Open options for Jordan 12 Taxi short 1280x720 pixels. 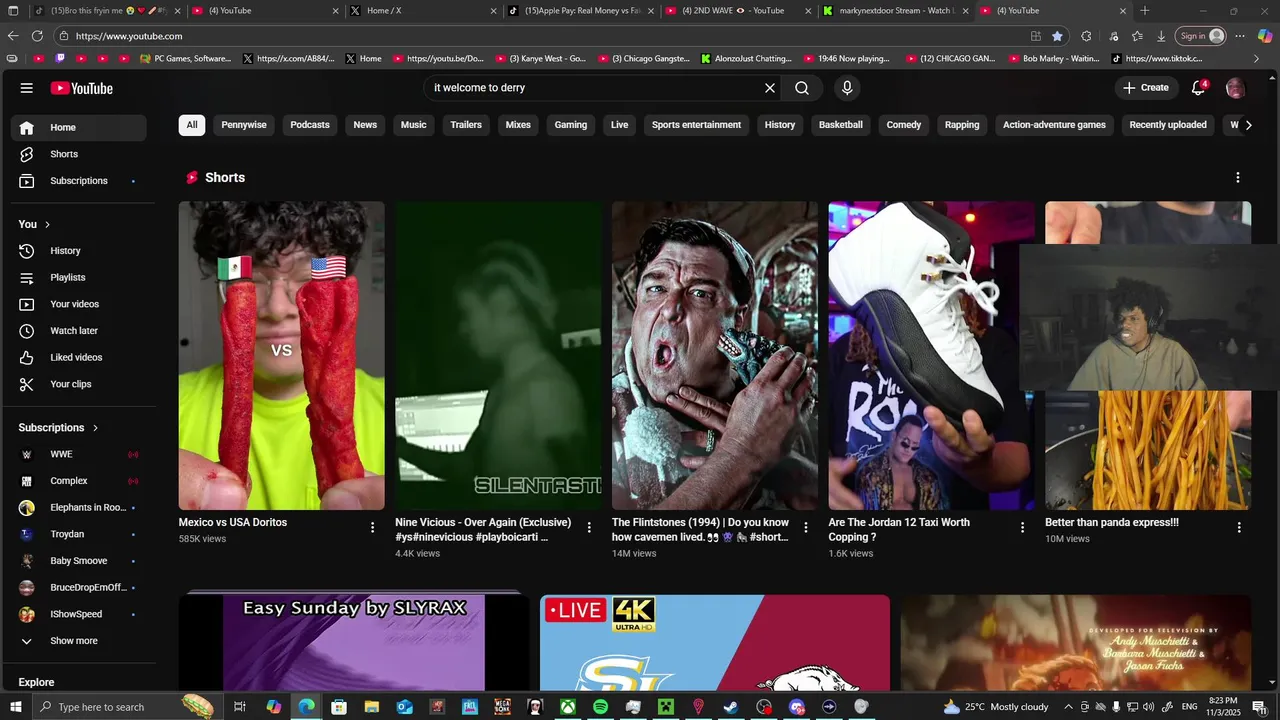[x=1022, y=527]
